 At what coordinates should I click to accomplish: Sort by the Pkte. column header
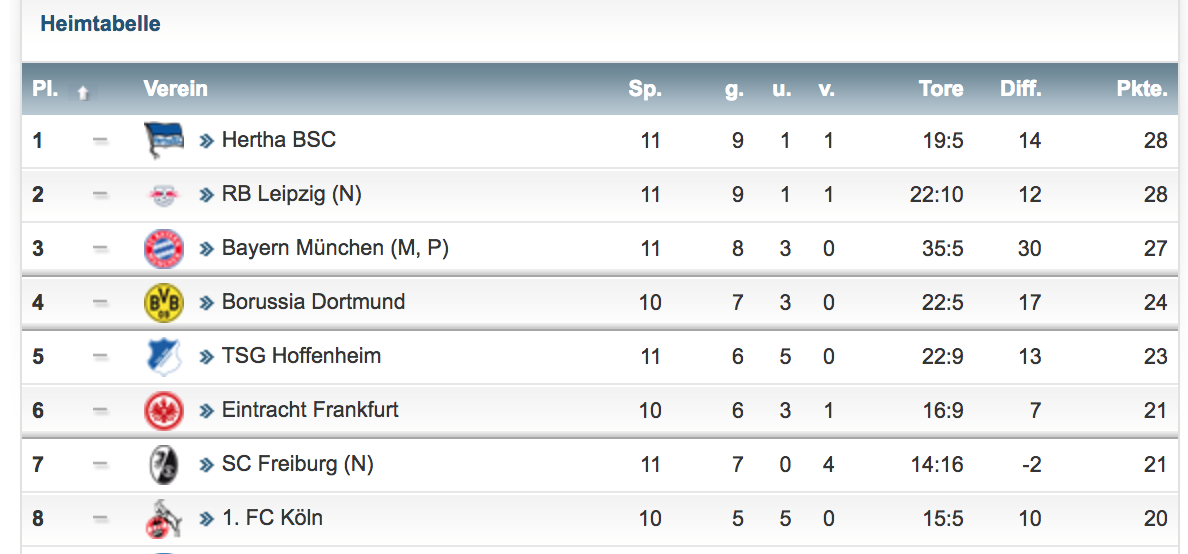point(1141,89)
